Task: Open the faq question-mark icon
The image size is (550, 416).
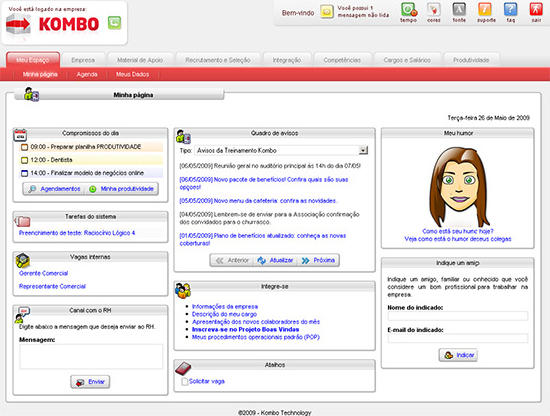Action: pos(510,9)
